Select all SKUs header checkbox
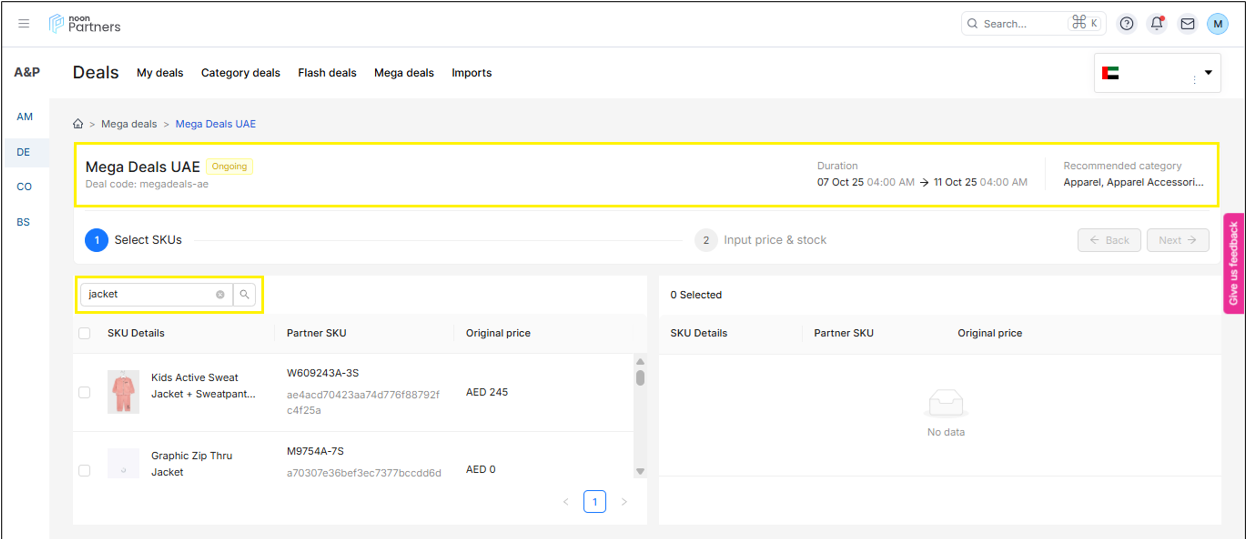The width and height of the screenshot is (1248, 539). coord(85,333)
